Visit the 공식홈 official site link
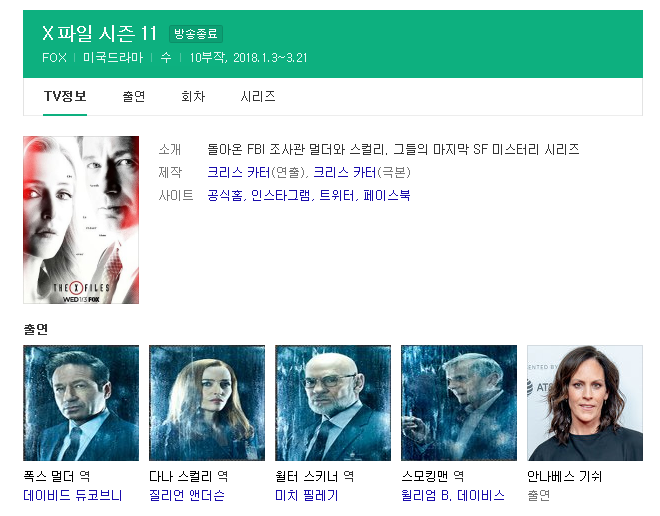This screenshot has height=516, width=660. click(x=225, y=195)
